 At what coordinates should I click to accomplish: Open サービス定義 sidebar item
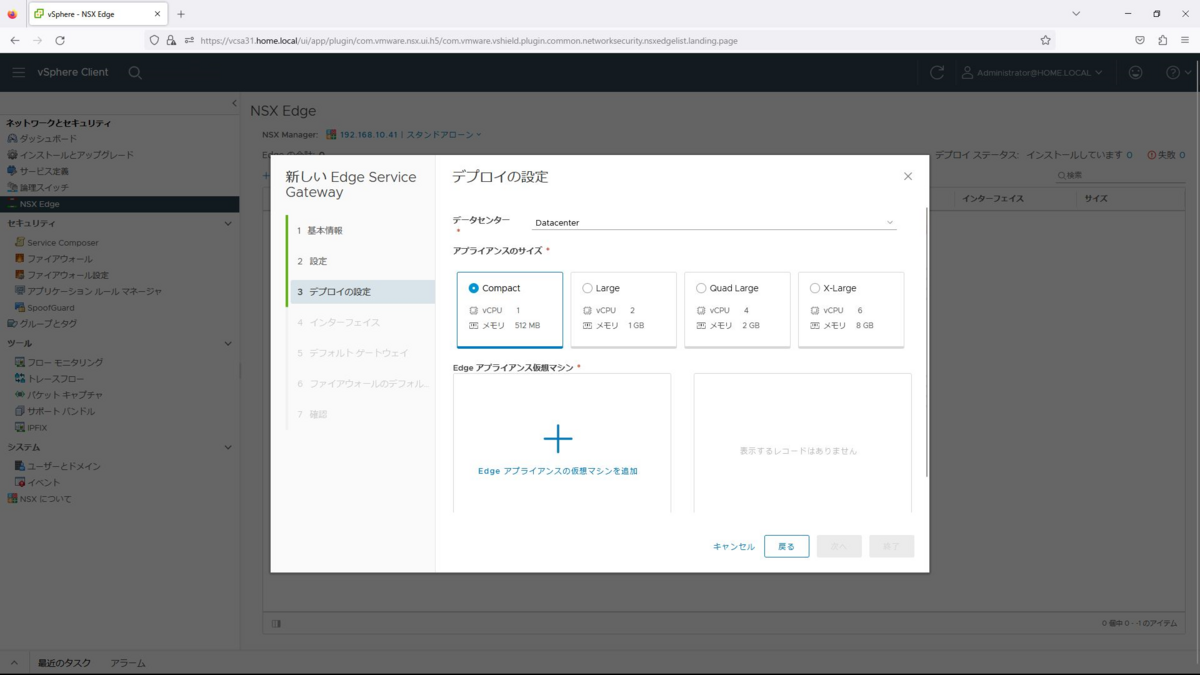click(44, 171)
